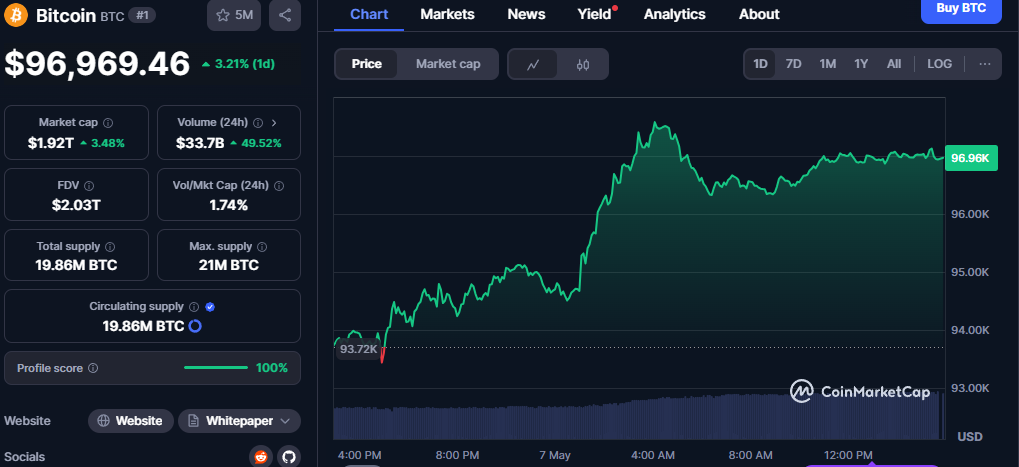This screenshot has height=467, width=1019.
Task: Switch to line chart view icon
Action: tap(533, 64)
